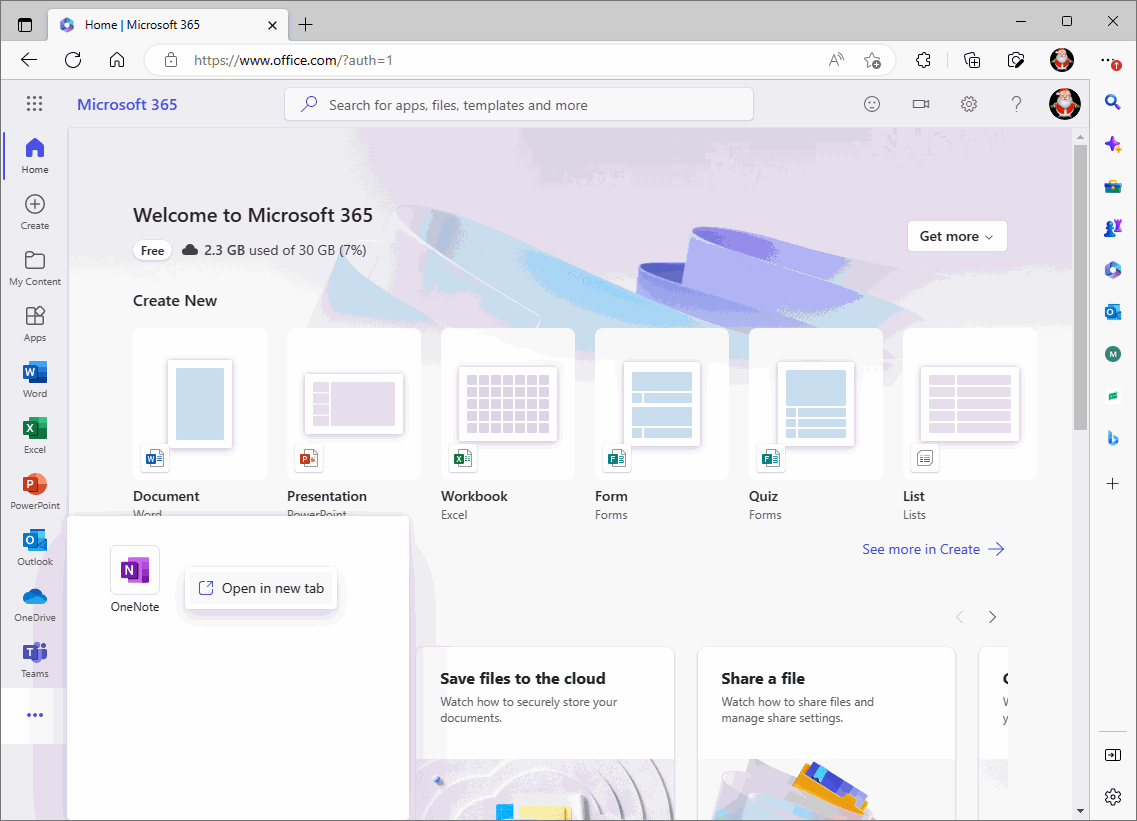Image resolution: width=1137 pixels, height=821 pixels.
Task: Add a sidebar app with plus
Action: click(1112, 483)
